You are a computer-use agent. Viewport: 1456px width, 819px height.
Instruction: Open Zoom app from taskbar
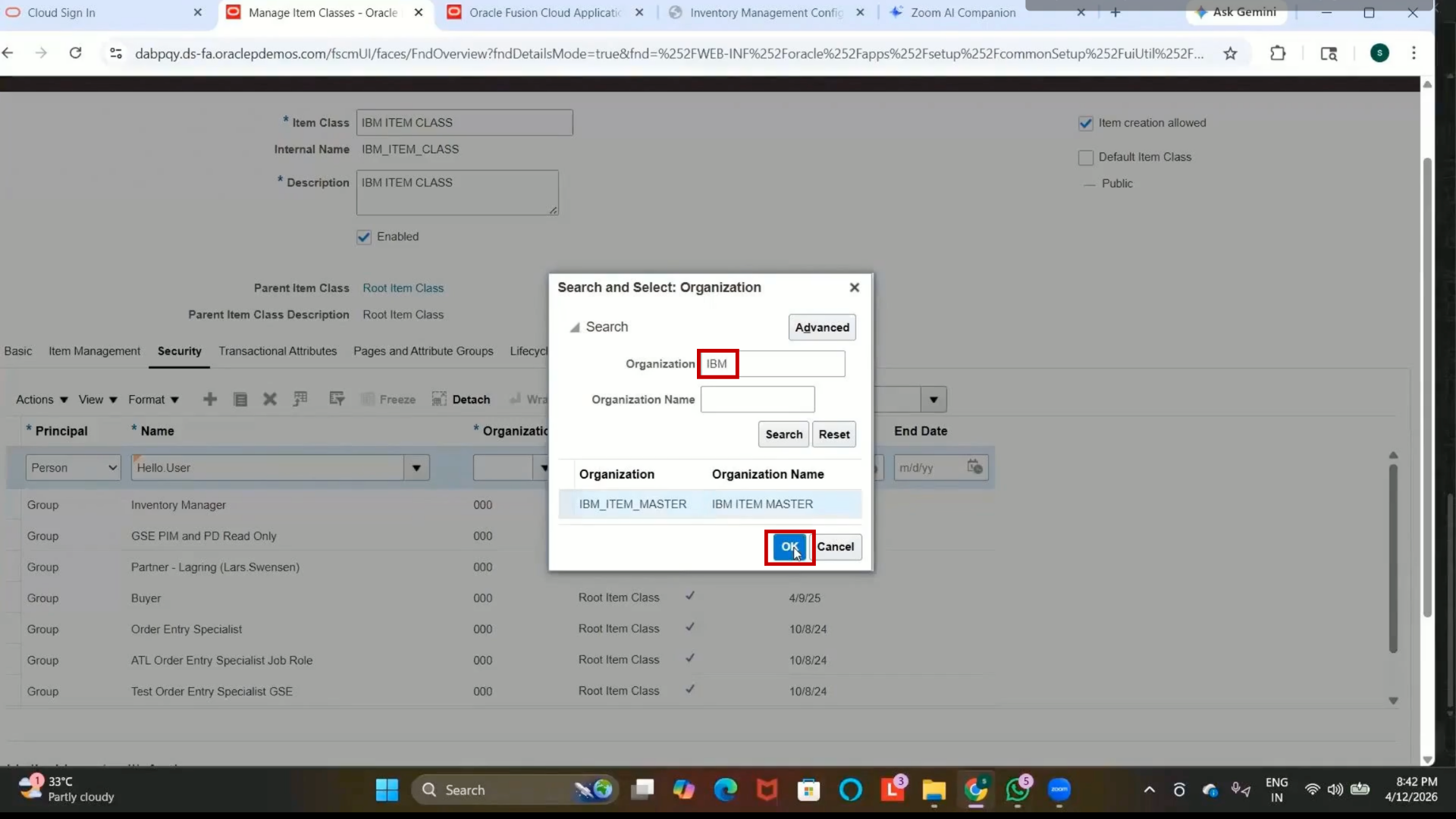click(x=1059, y=790)
